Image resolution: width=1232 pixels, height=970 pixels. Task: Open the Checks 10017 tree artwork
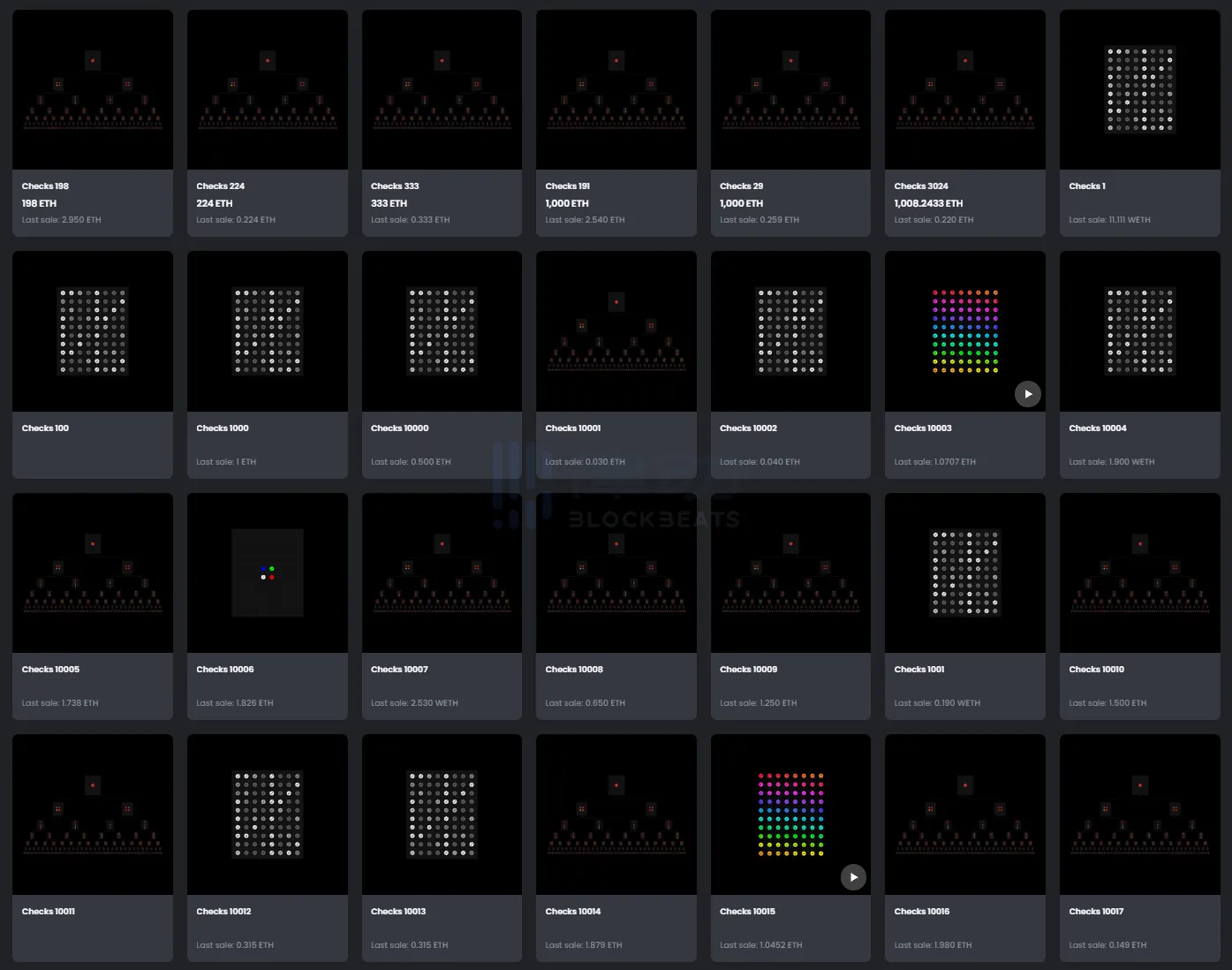coord(1139,814)
